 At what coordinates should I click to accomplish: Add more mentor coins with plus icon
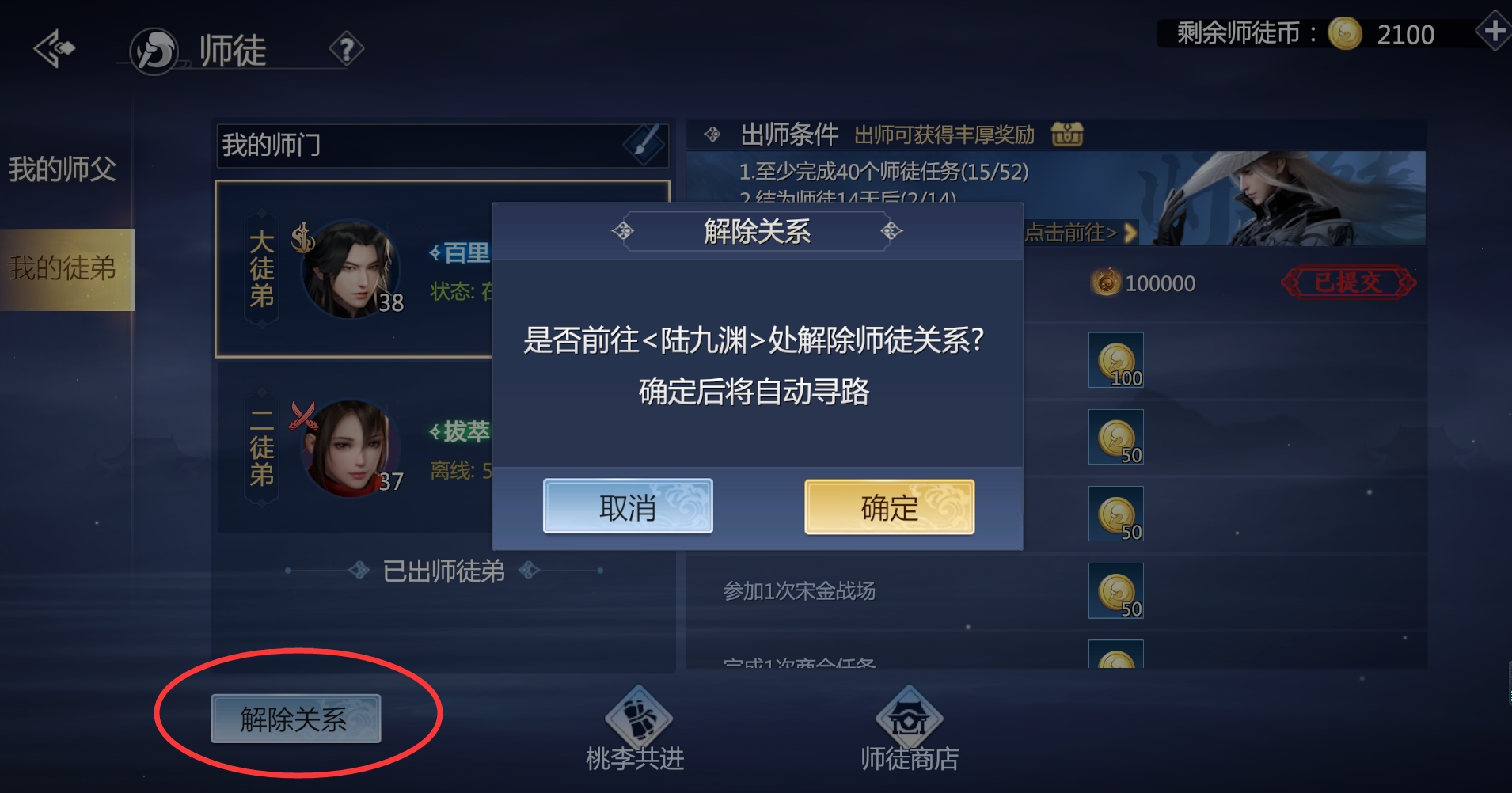click(x=1495, y=32)
